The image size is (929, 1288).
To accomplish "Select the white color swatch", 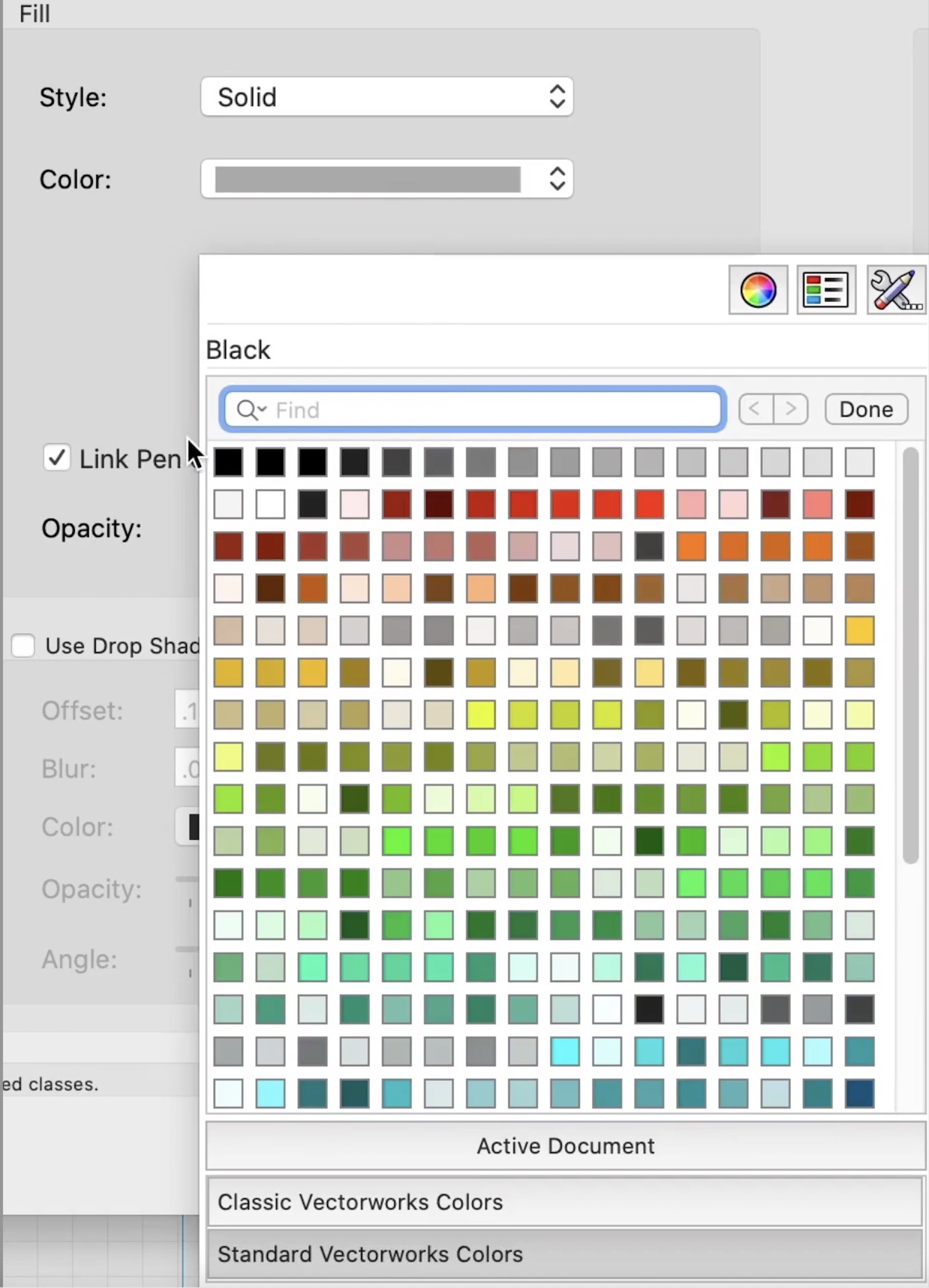I will [x=270, y=504].
